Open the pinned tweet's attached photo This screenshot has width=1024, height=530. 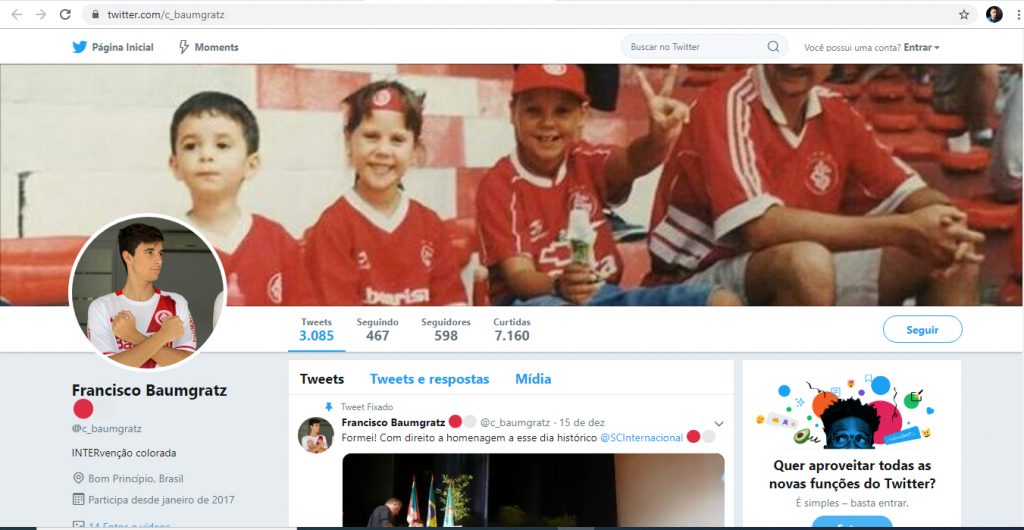click(x=533, y=490)
